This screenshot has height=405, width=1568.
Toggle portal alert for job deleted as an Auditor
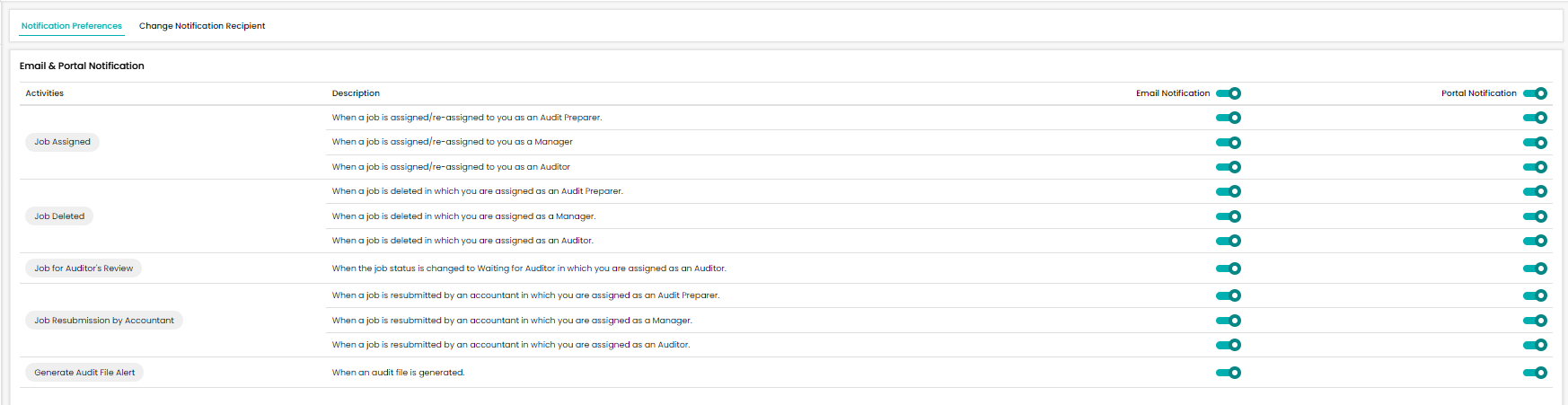(1535, 241)
